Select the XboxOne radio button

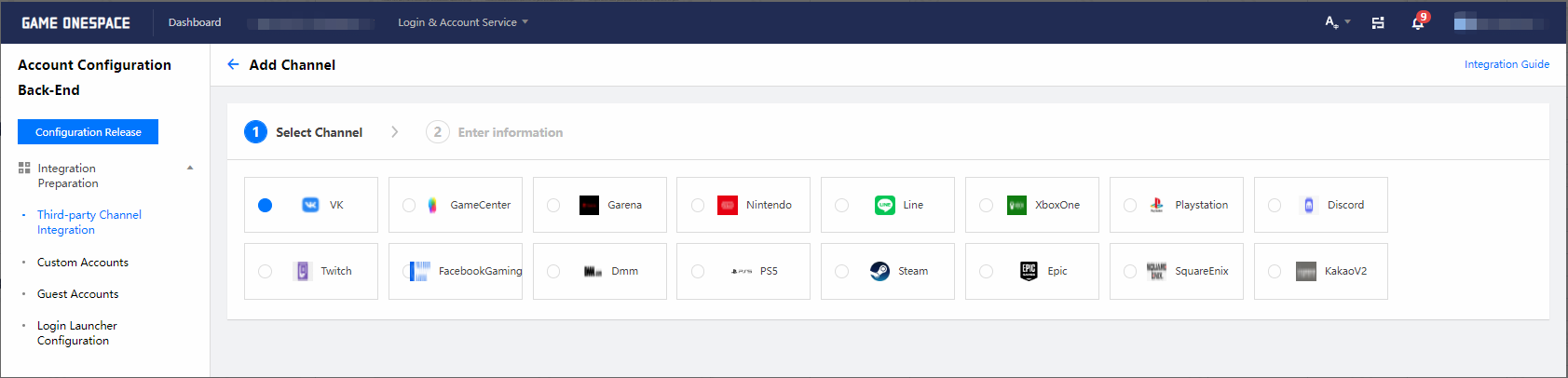click(x=987, y=205)
